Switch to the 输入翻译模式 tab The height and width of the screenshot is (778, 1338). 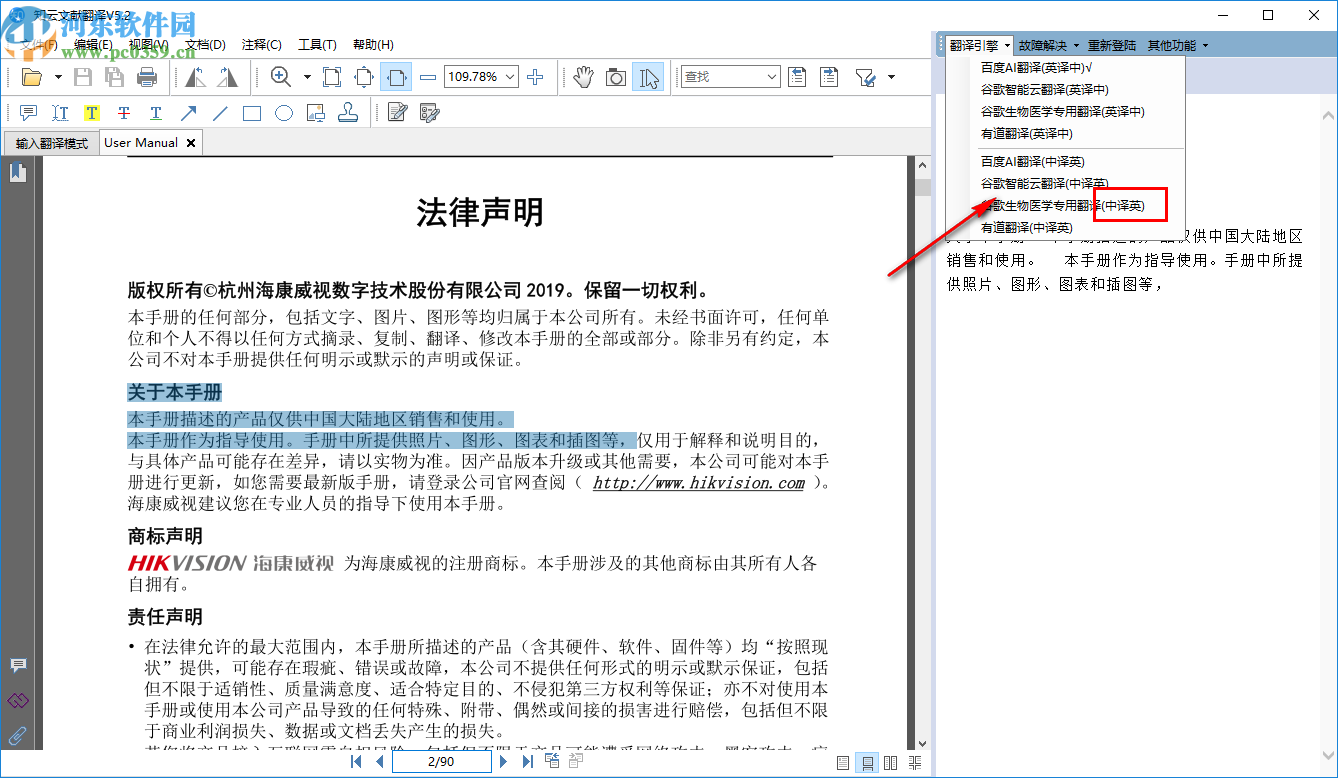[51, 143]
